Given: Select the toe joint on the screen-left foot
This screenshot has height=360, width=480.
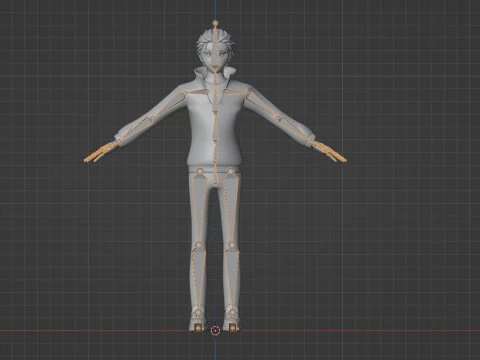Looking at the screenshot, I should coord(198,328).
